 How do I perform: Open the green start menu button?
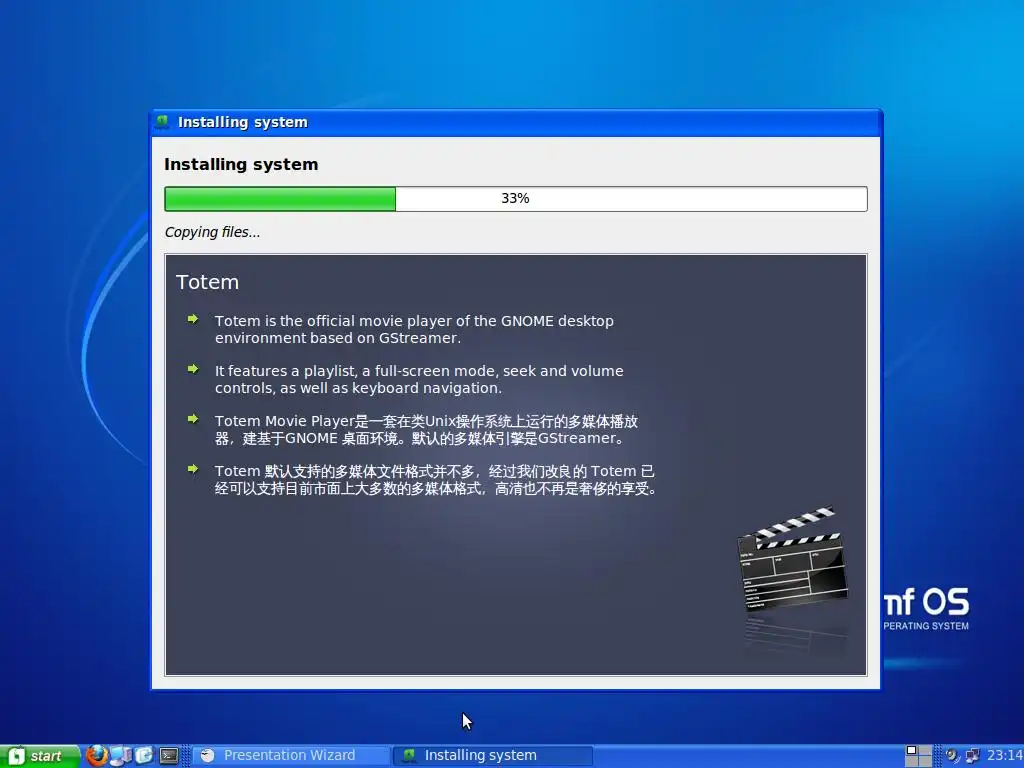pos(39,756)
